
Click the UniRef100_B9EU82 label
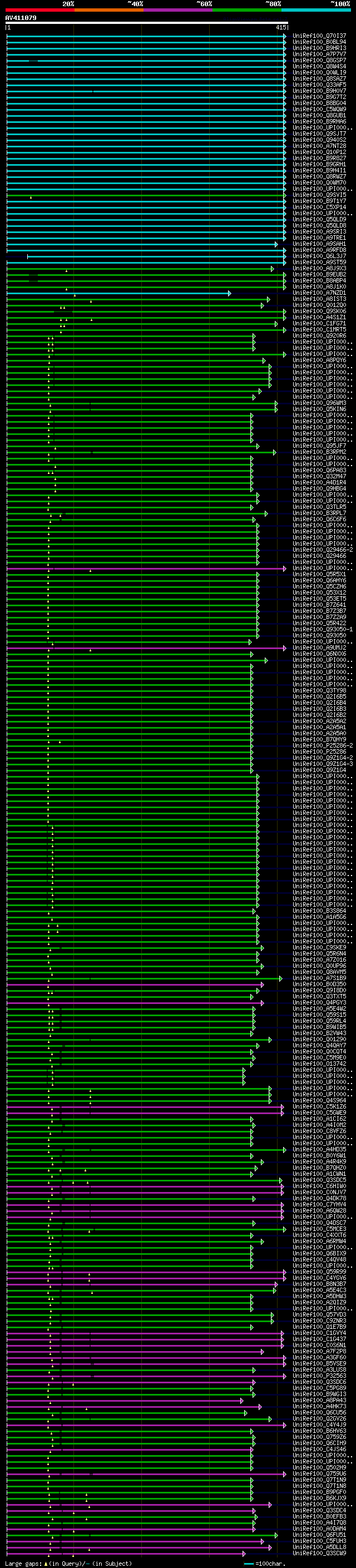coord(319,275)
